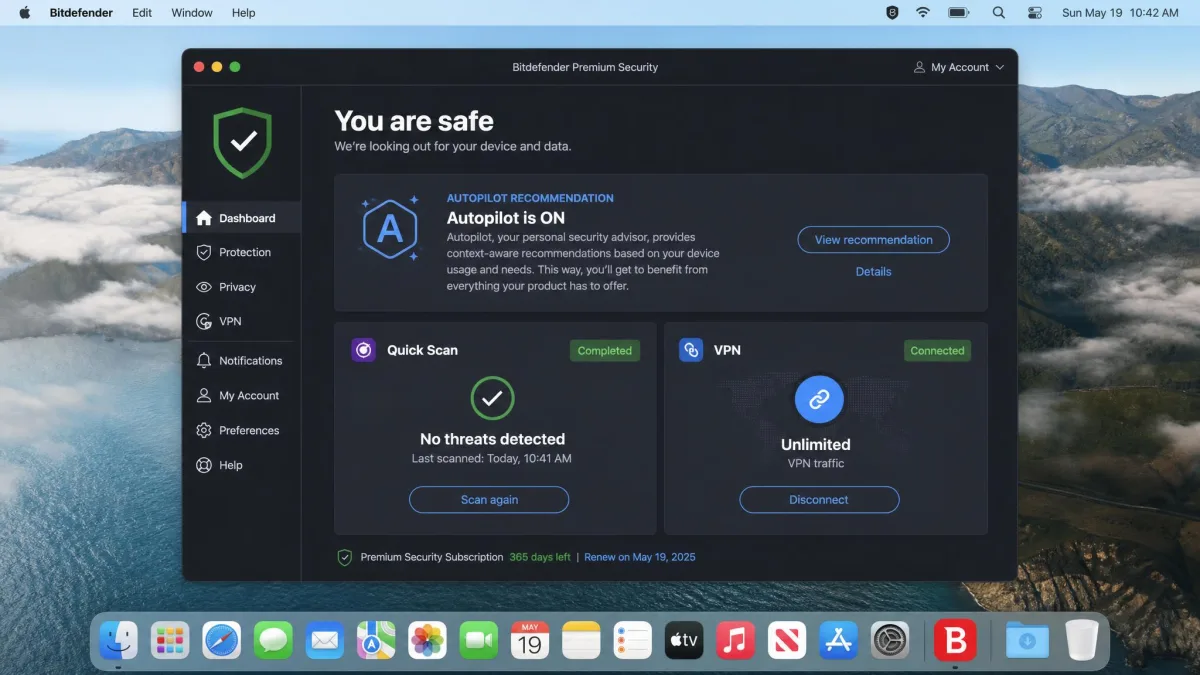Open Finder from the Dock
The width and height of the screenshot is (1200, 675).
(x=119, y=640)
